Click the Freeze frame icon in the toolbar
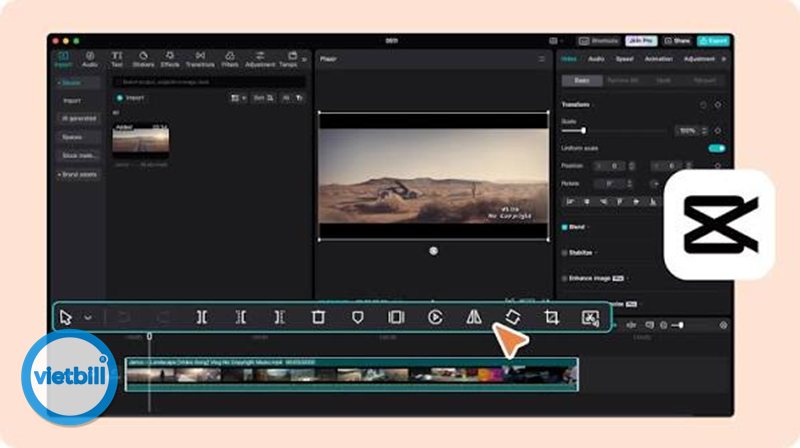Viewport: 800px width, 448px height. tap(396, 317)
